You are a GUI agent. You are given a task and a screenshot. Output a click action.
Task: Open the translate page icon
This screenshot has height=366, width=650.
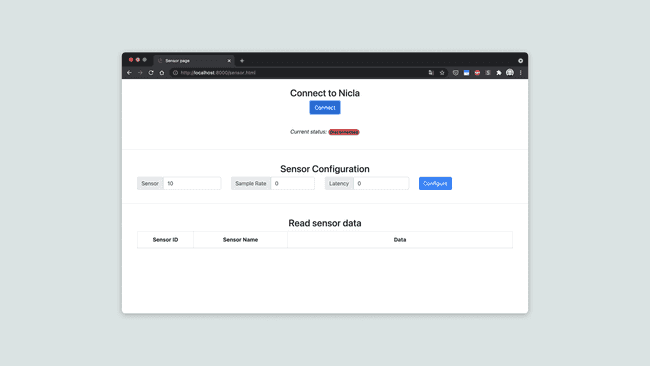[x=431, y=73]
